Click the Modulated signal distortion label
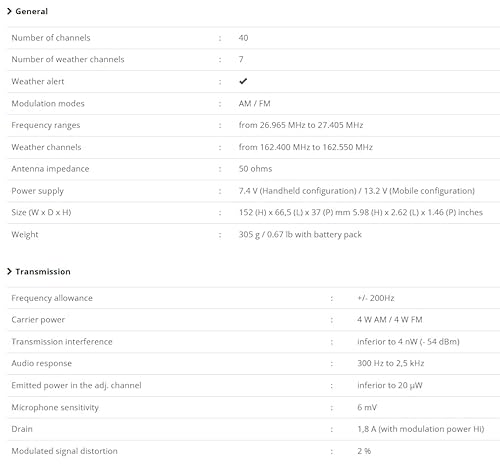 tap(65, 451)
